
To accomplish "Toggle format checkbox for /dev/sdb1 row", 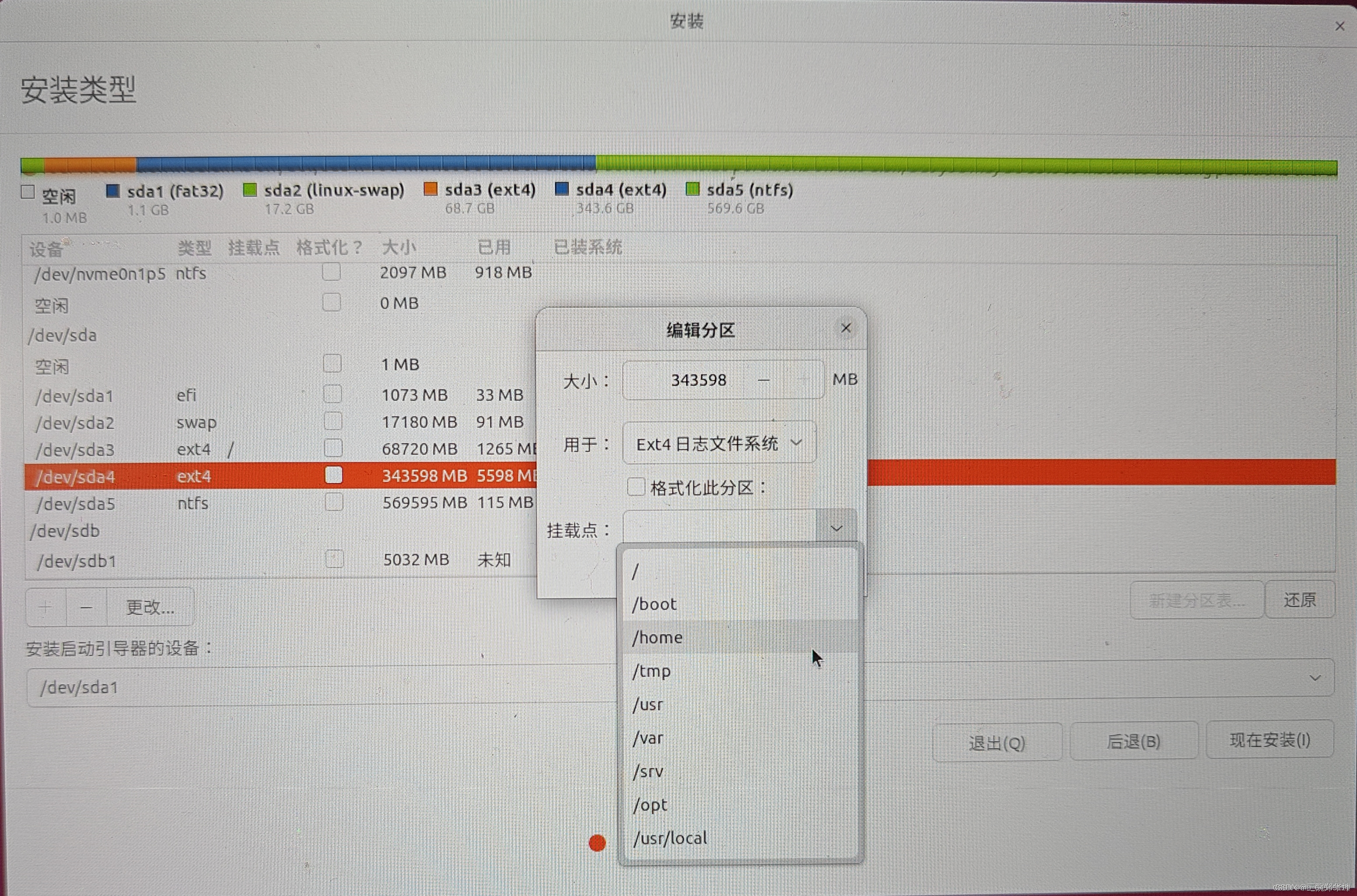I will coord(335,559).
